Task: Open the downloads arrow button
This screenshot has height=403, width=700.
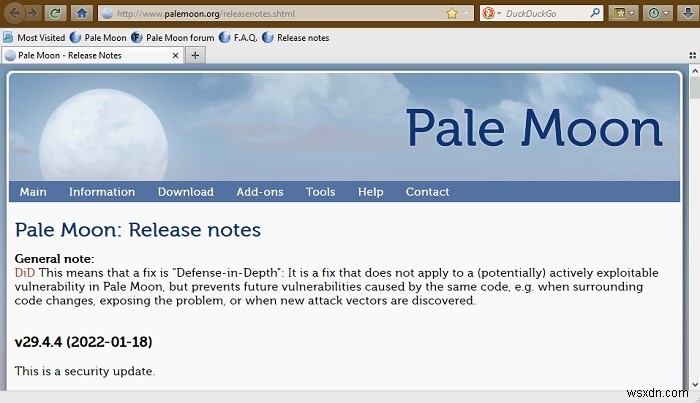Action: point(688,13)
